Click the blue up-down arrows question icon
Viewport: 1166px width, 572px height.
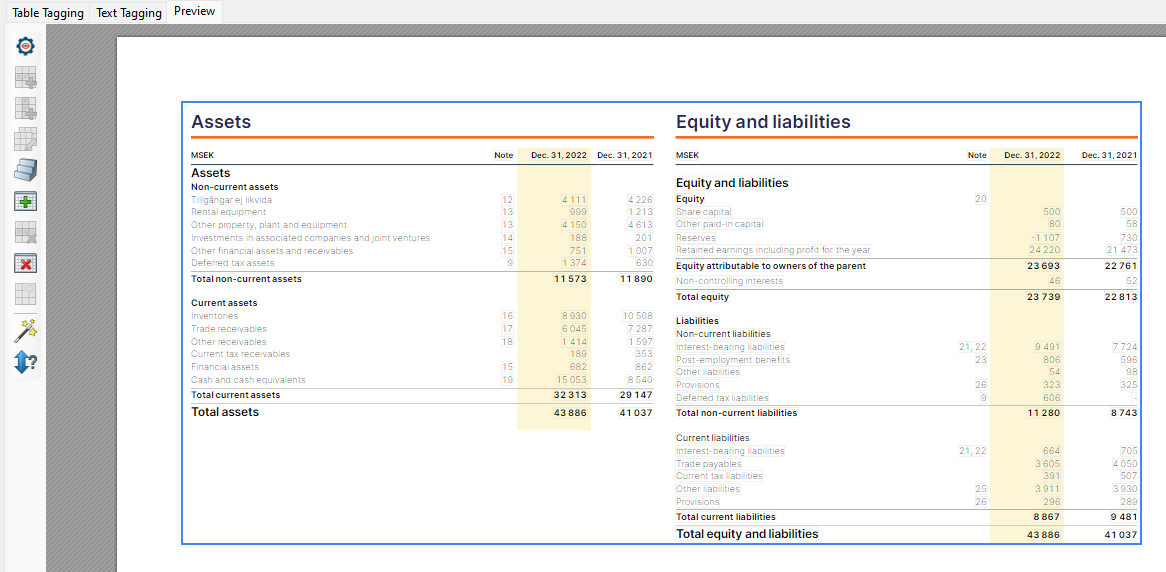click(26, 362)
